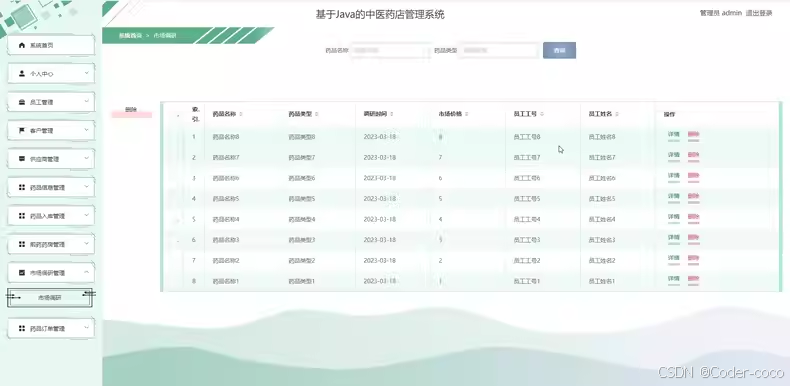Click the home icon beside 系统首页
Image resolution: width=790 pixels, height=386 pixels.
22,45
